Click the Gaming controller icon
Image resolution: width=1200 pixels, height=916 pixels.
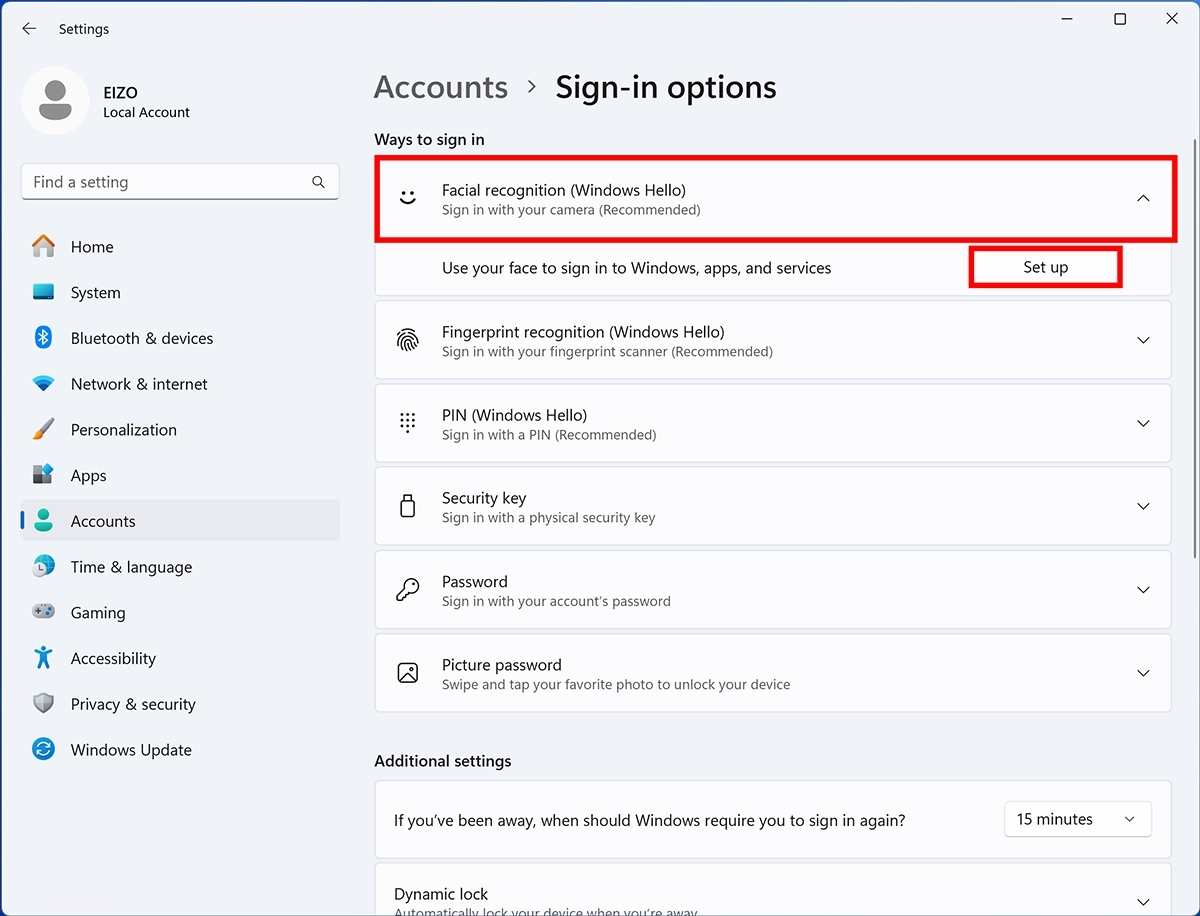[43, 612]
